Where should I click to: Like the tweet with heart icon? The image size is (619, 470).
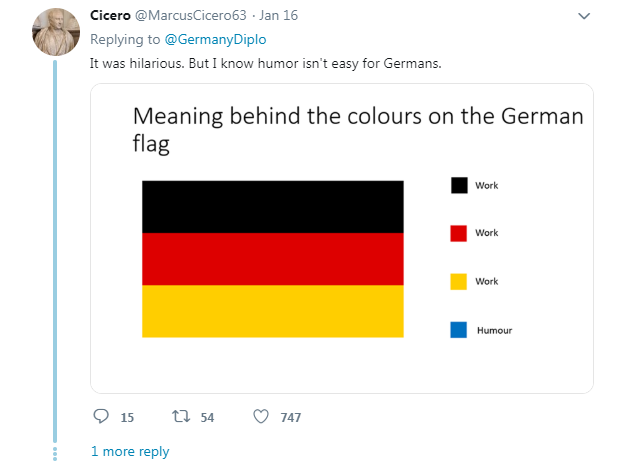[261, 417]
